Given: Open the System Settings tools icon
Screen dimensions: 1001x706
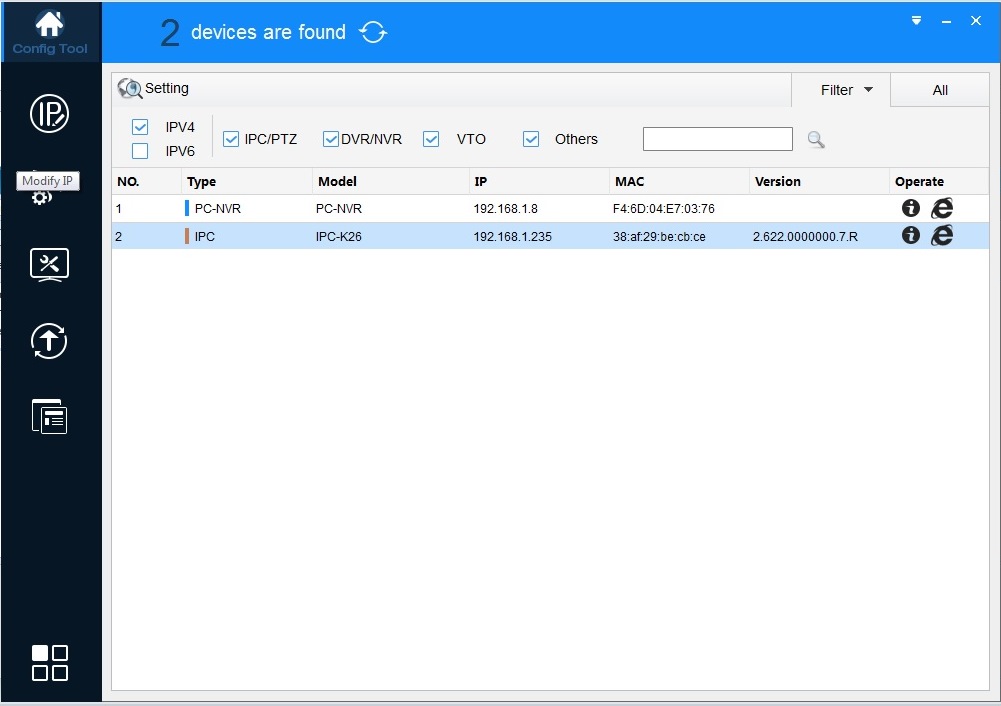Looking at the screenshot, I should pyautogui.click(x=49, y=264).
